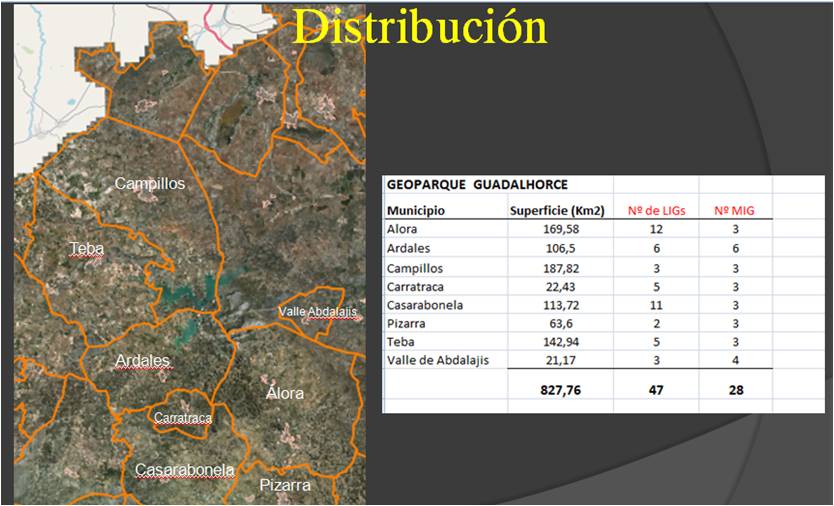Select the 'Casarabonela' label on the map

click(x=185, y=470)
